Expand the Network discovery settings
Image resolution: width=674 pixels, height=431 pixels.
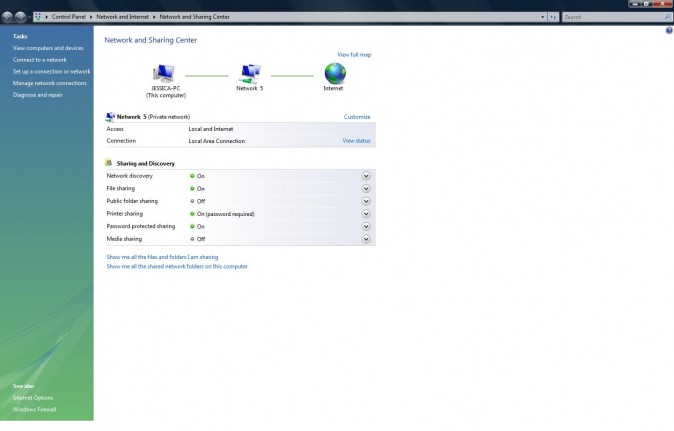[366, 176]
